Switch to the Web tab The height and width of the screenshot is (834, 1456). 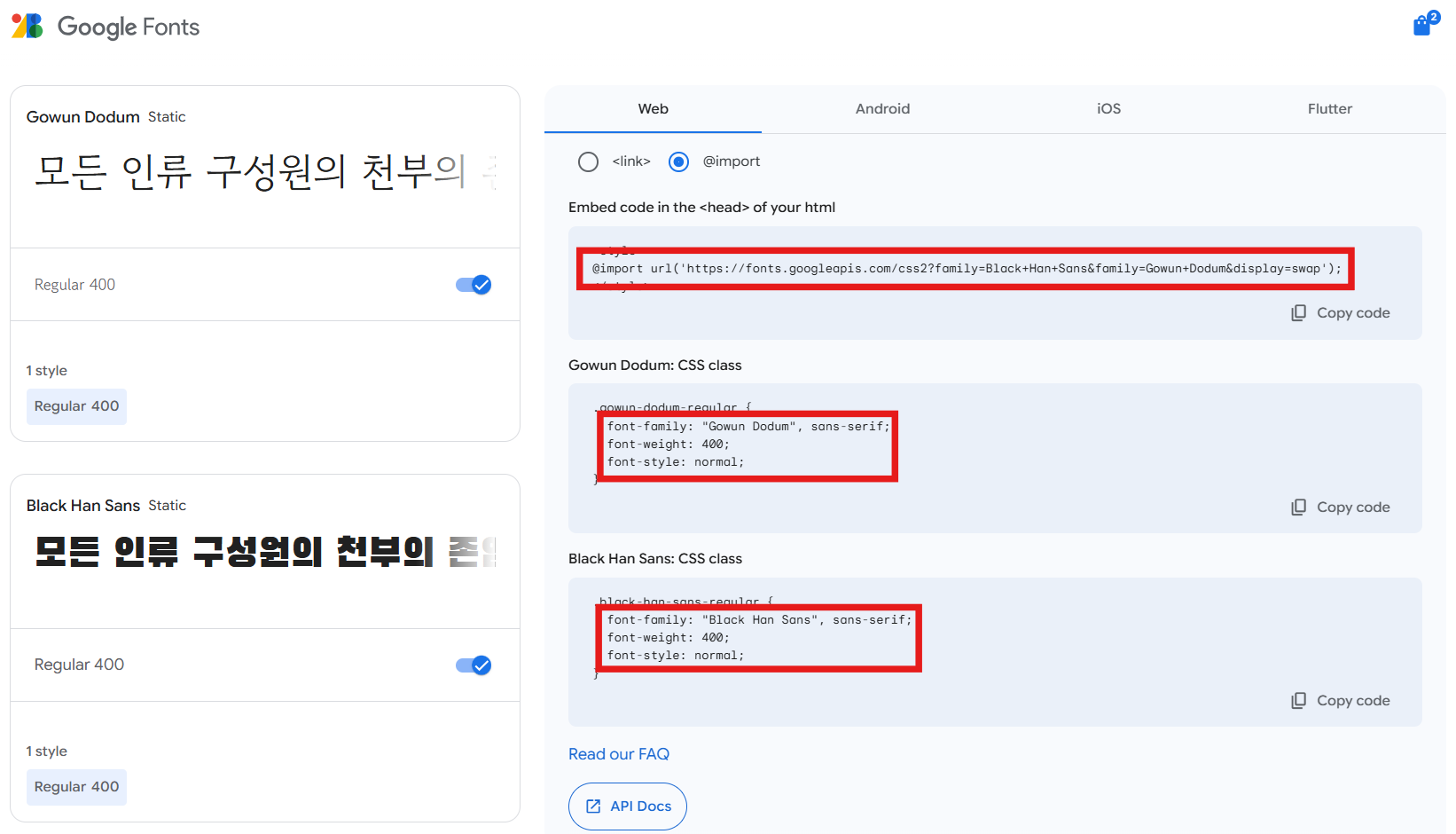pos(653,109)
